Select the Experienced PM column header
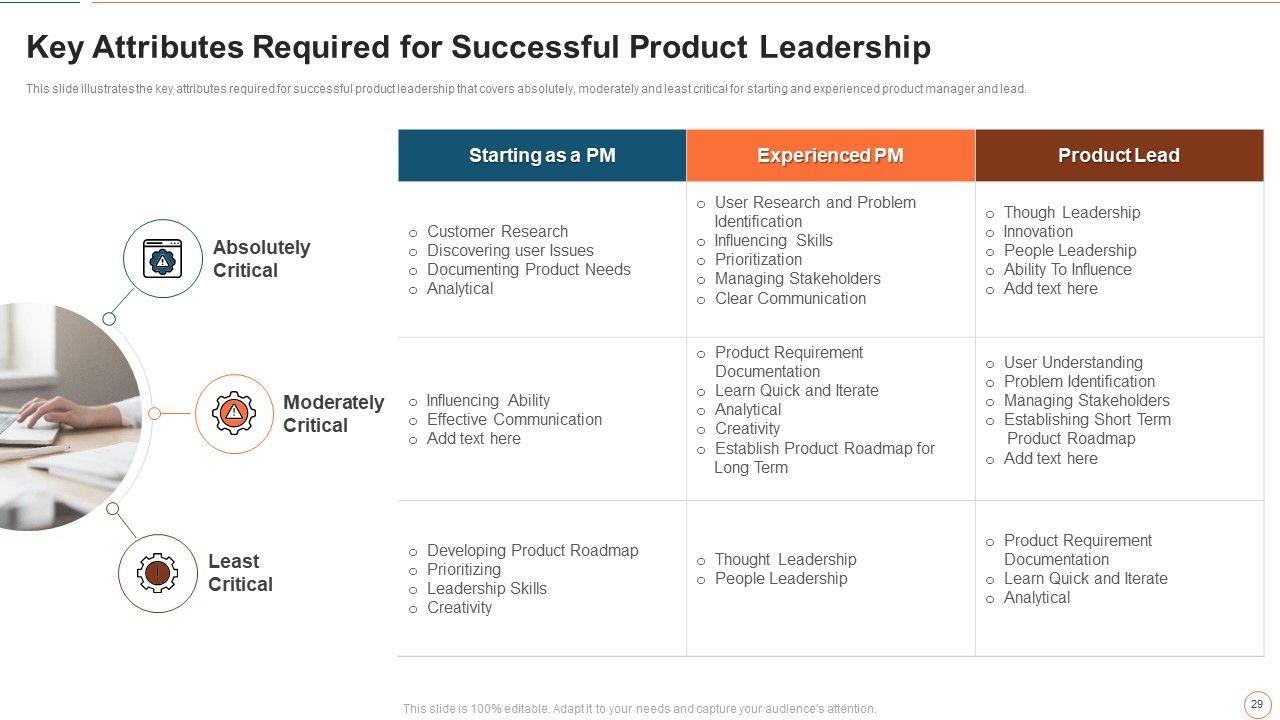Screen dimensions: 1280x720 click(x=830, y=156)
